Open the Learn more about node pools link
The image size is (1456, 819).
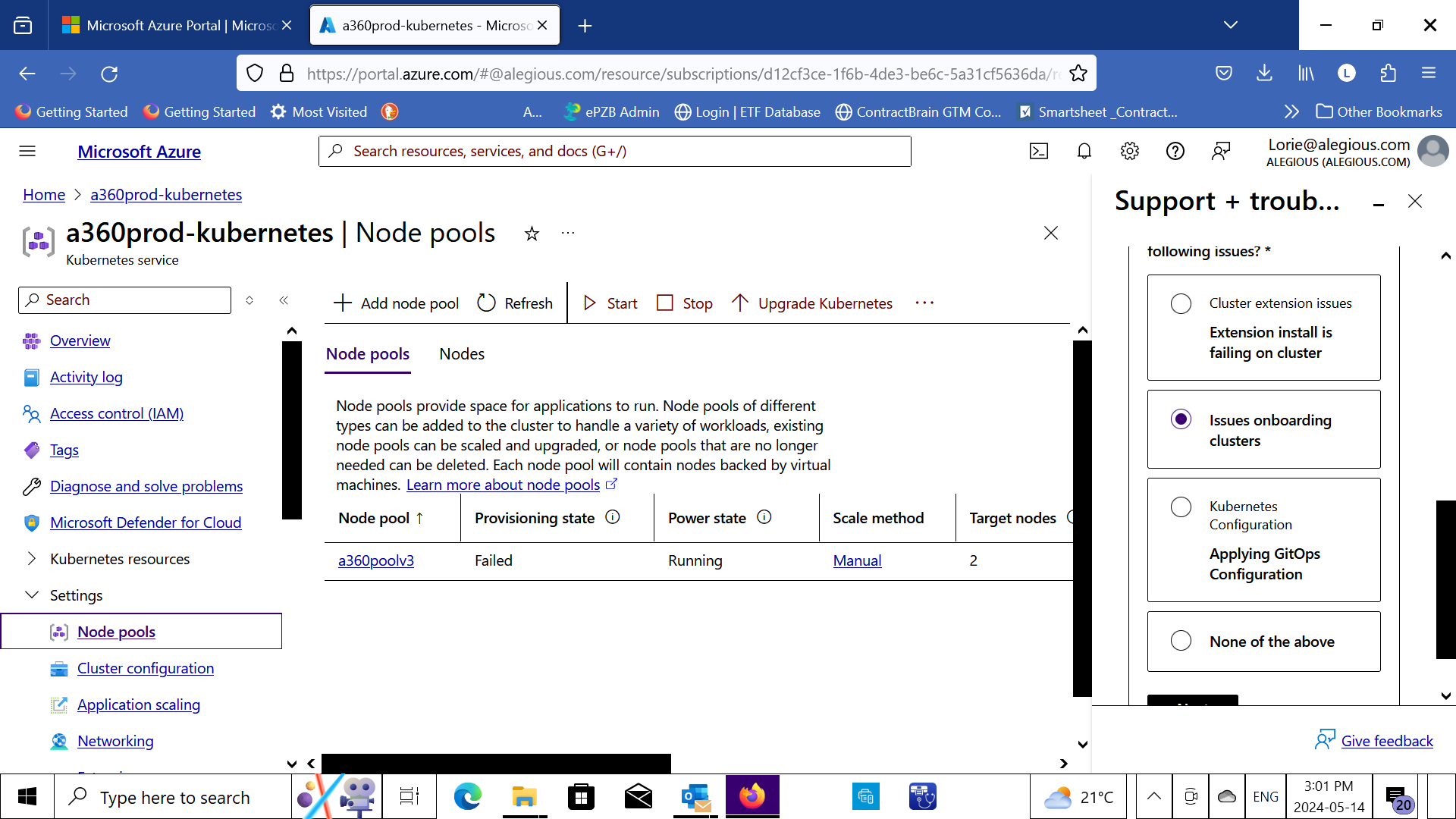click(x=504, y=485)
